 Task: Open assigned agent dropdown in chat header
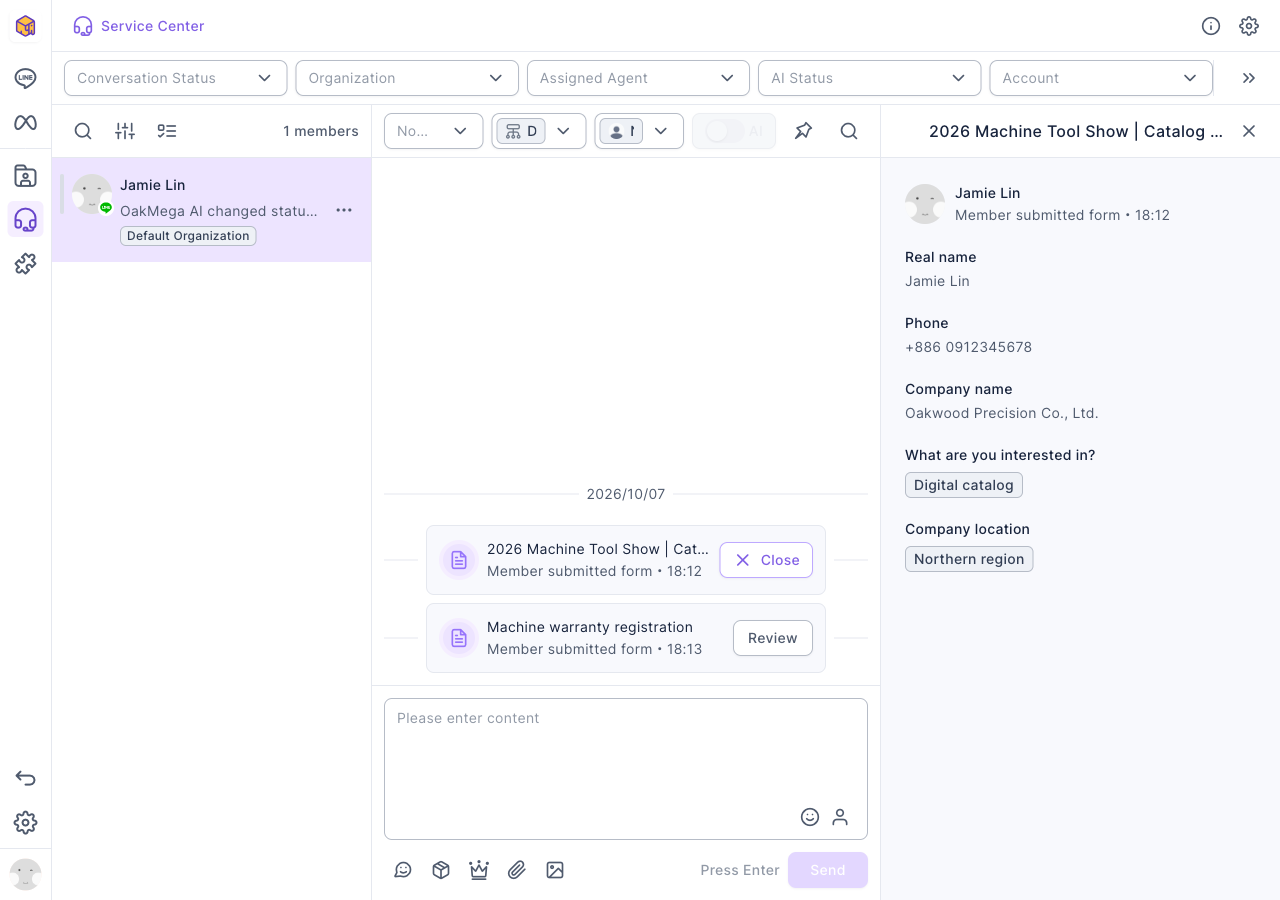click(639, 131)
